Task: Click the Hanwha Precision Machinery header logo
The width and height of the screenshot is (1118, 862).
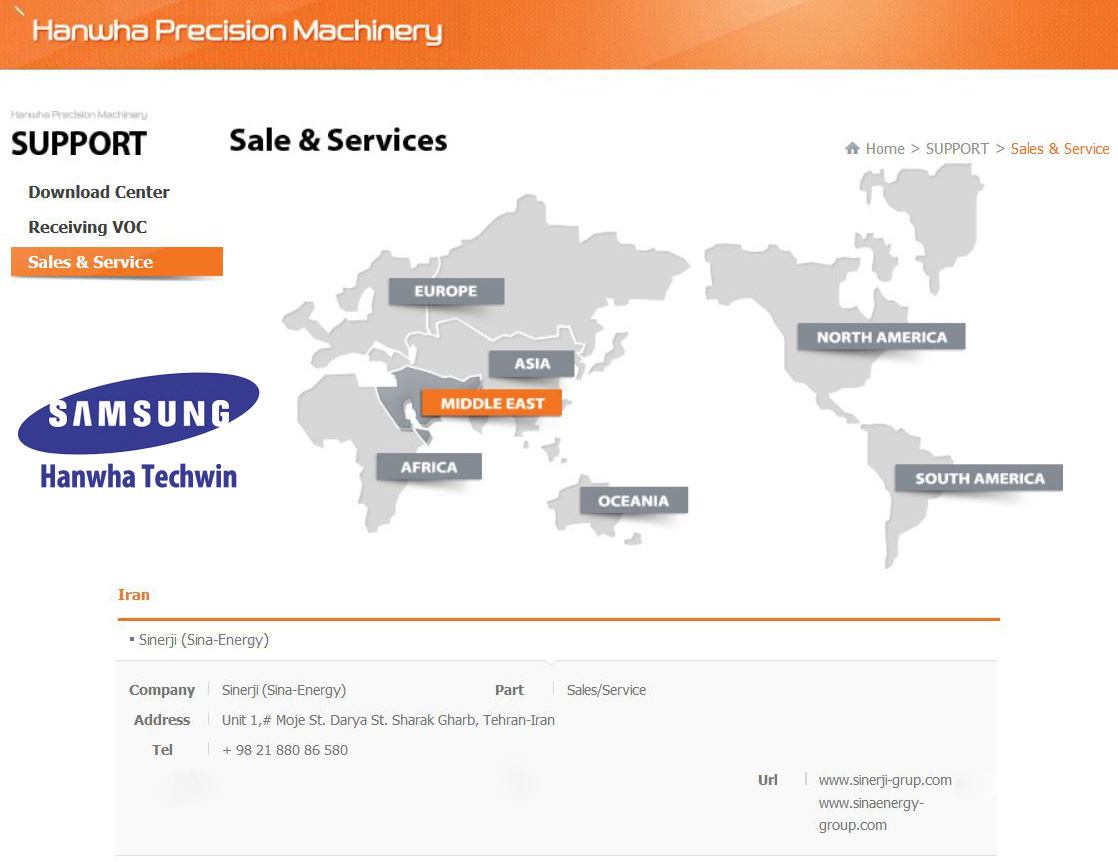Action: tap(237, 31)
